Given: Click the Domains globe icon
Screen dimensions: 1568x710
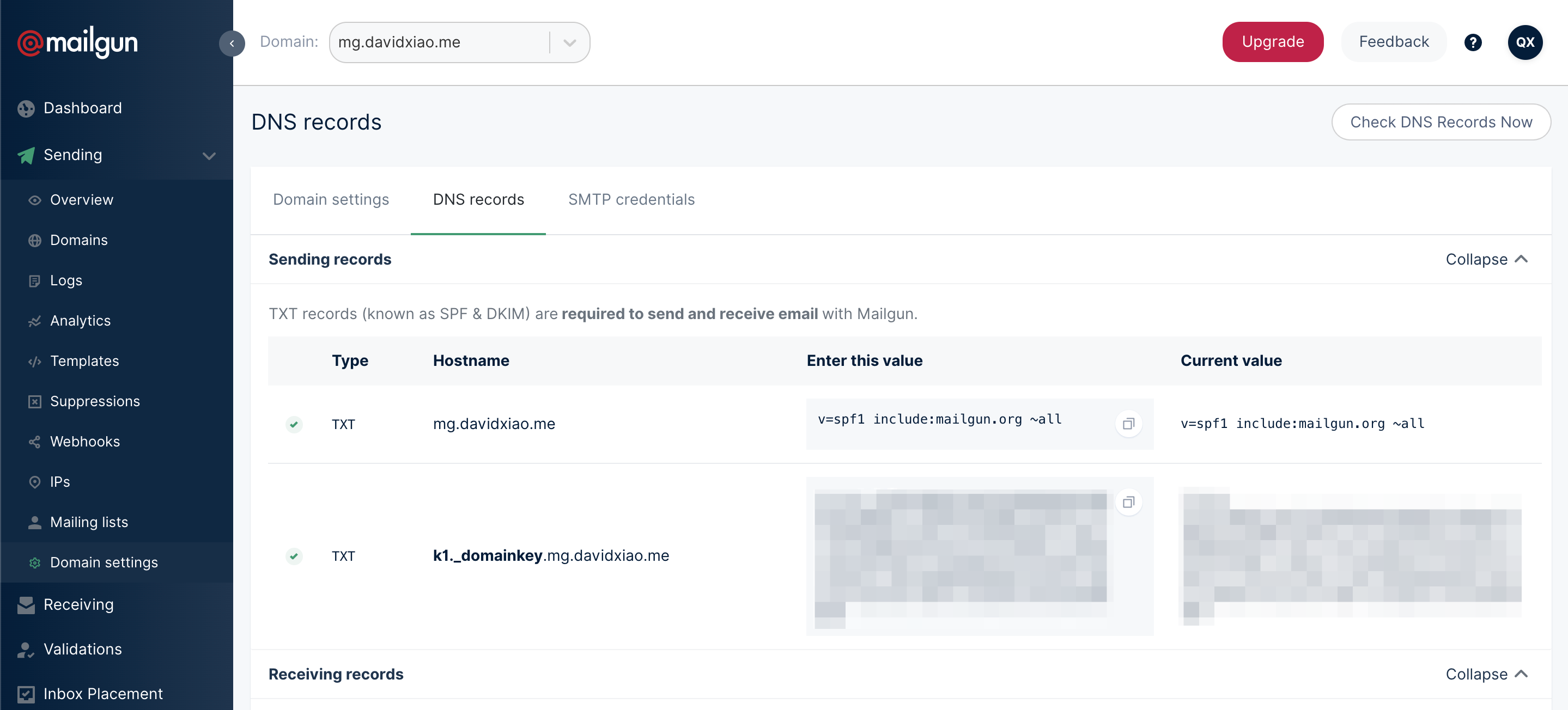Looking at the screenshot, I should pyautogui.click(x=35, y=240).
